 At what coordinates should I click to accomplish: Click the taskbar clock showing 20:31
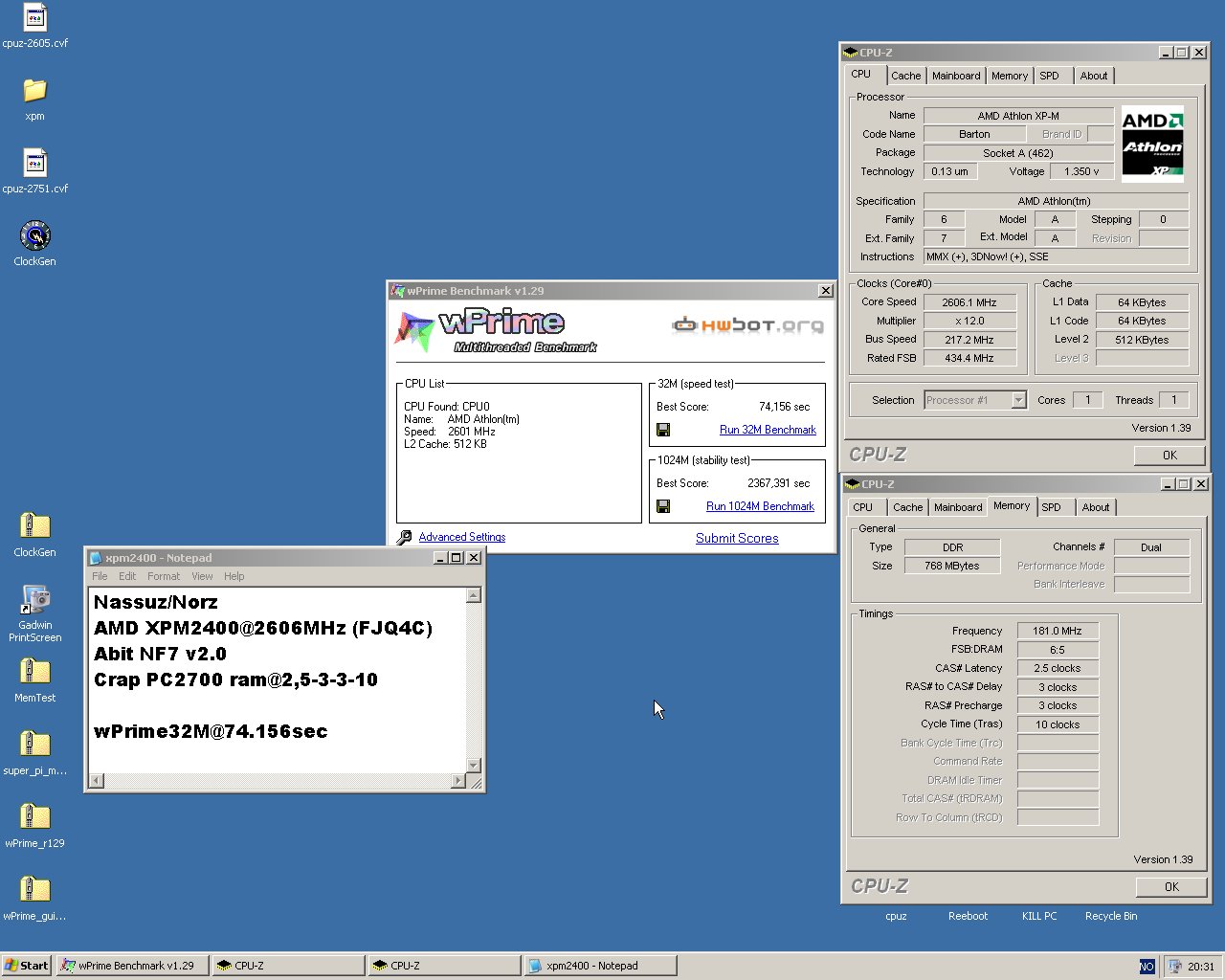1200,967
